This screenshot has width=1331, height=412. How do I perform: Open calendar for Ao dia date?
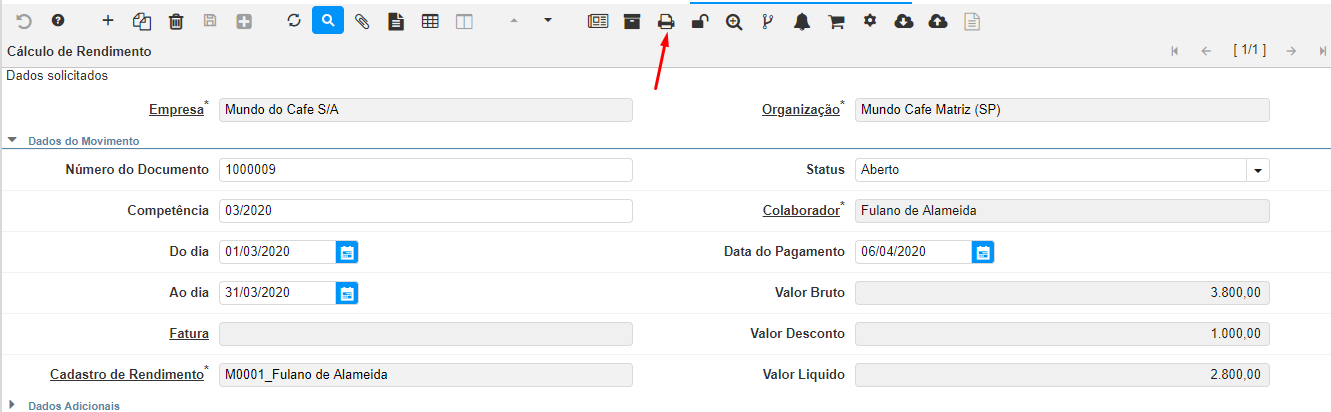pyautogui.click(x=347, y=293)
